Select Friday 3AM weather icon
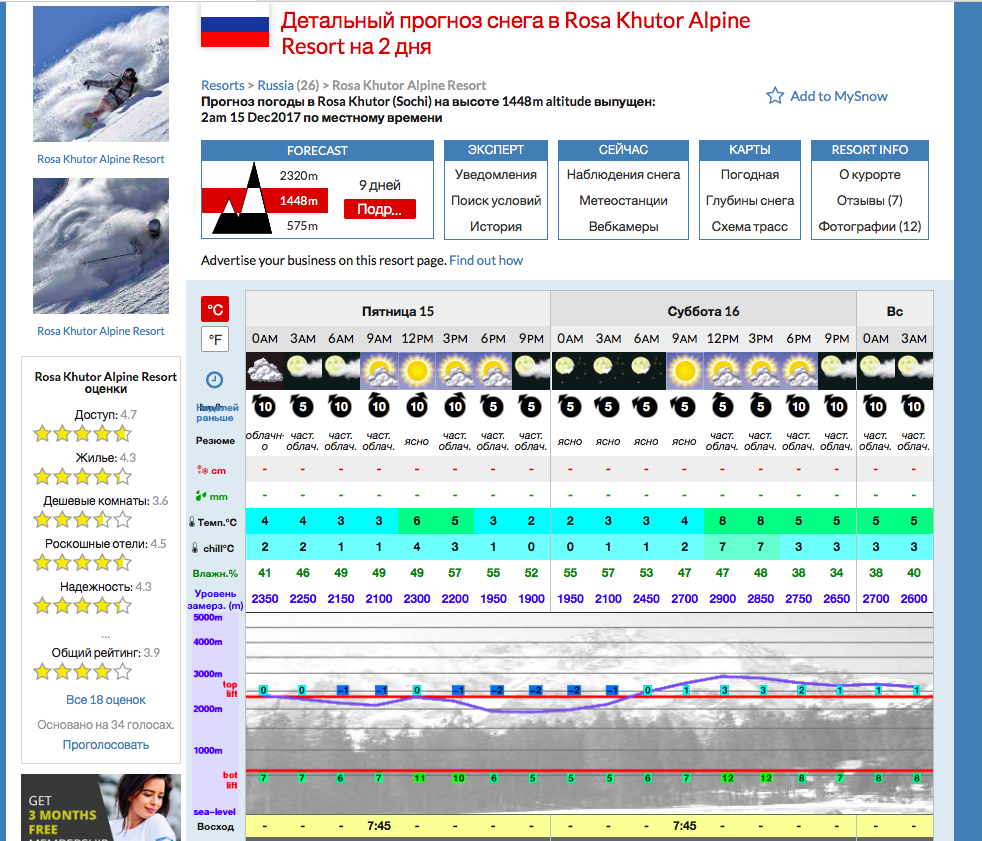The image size is (982, 841). click(302, 370)
